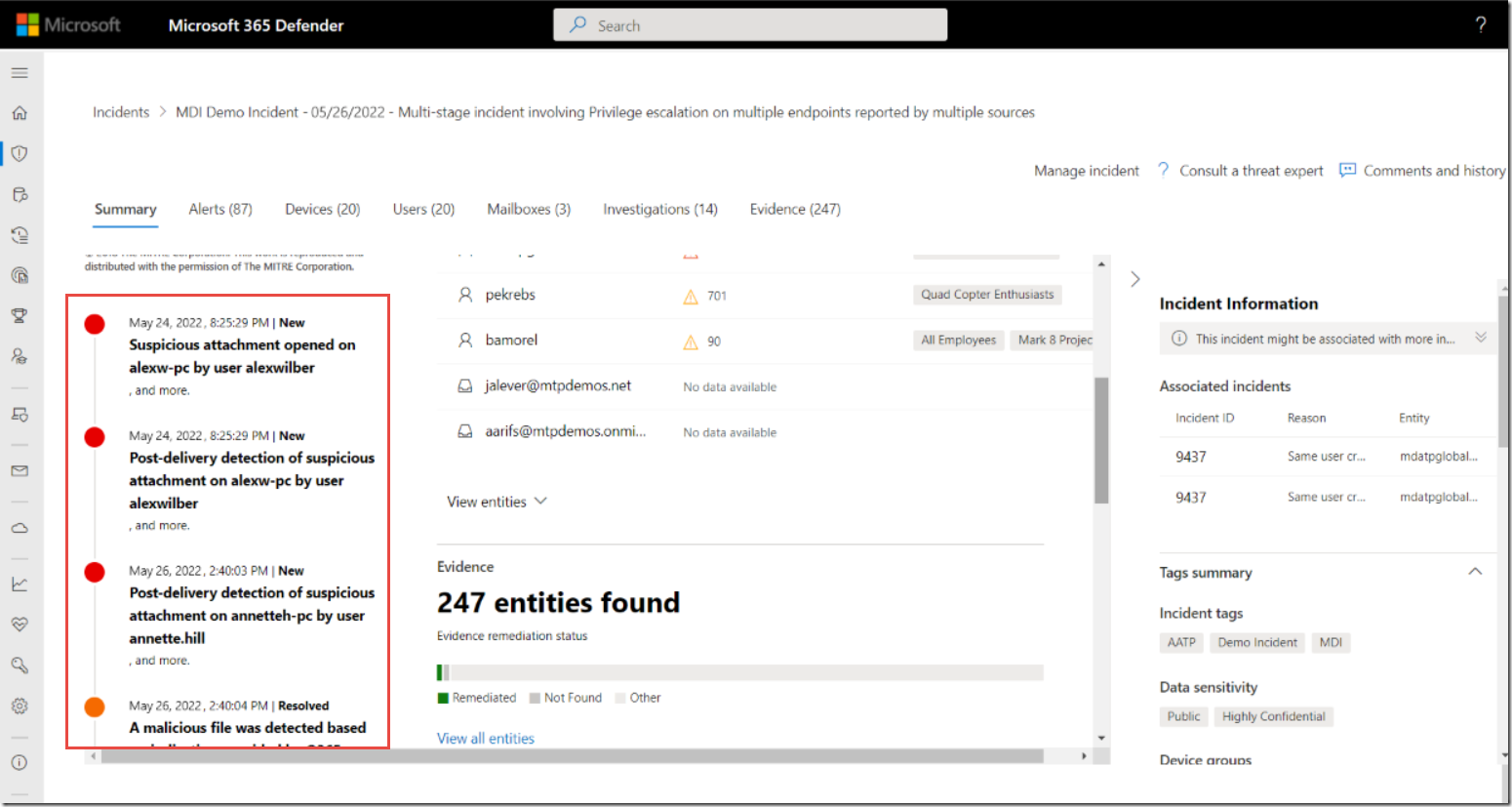The image size is (1512, 807).
Task: Click the Microsoft logo
Action: click(x=68, y=25)
